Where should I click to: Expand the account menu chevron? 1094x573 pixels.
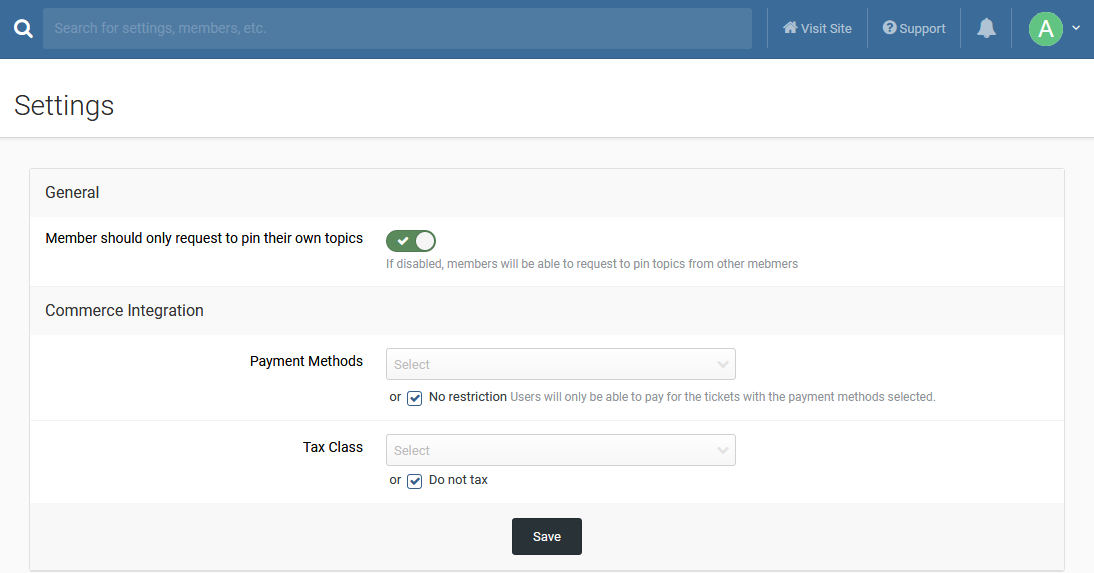coord(1076,28)
